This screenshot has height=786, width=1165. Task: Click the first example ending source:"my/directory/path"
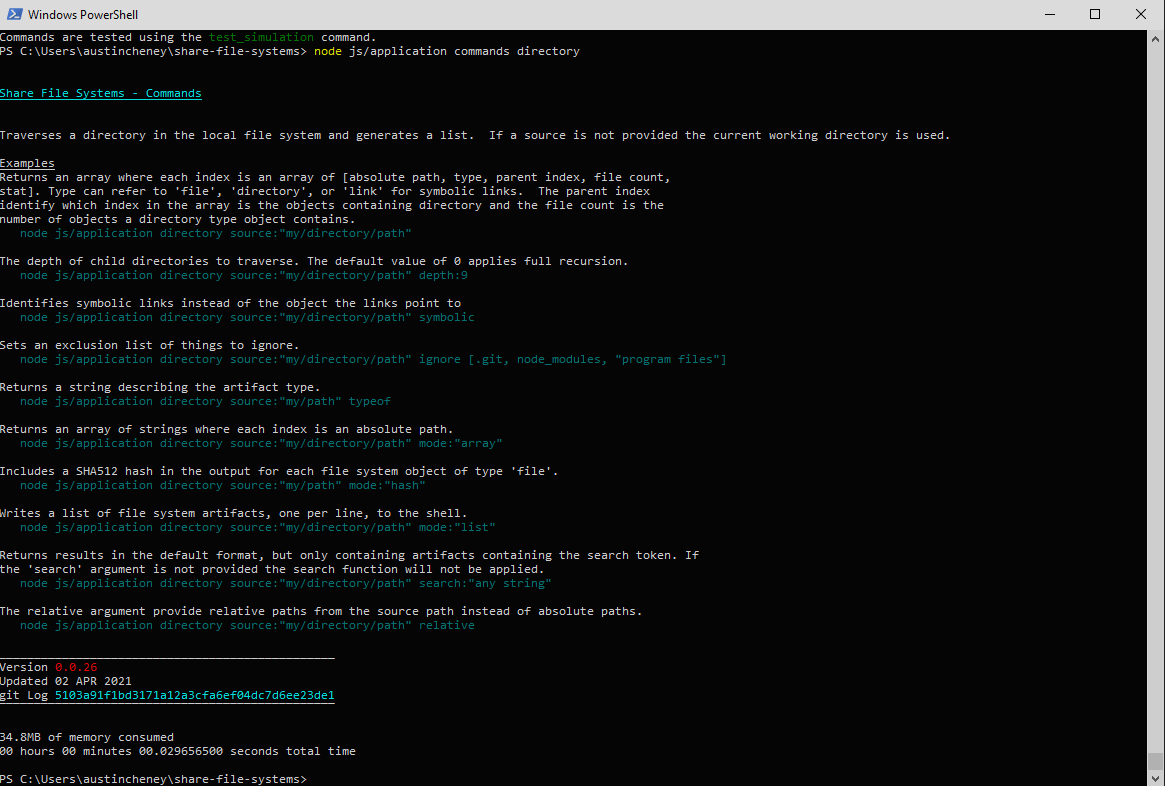pos(215,233)
